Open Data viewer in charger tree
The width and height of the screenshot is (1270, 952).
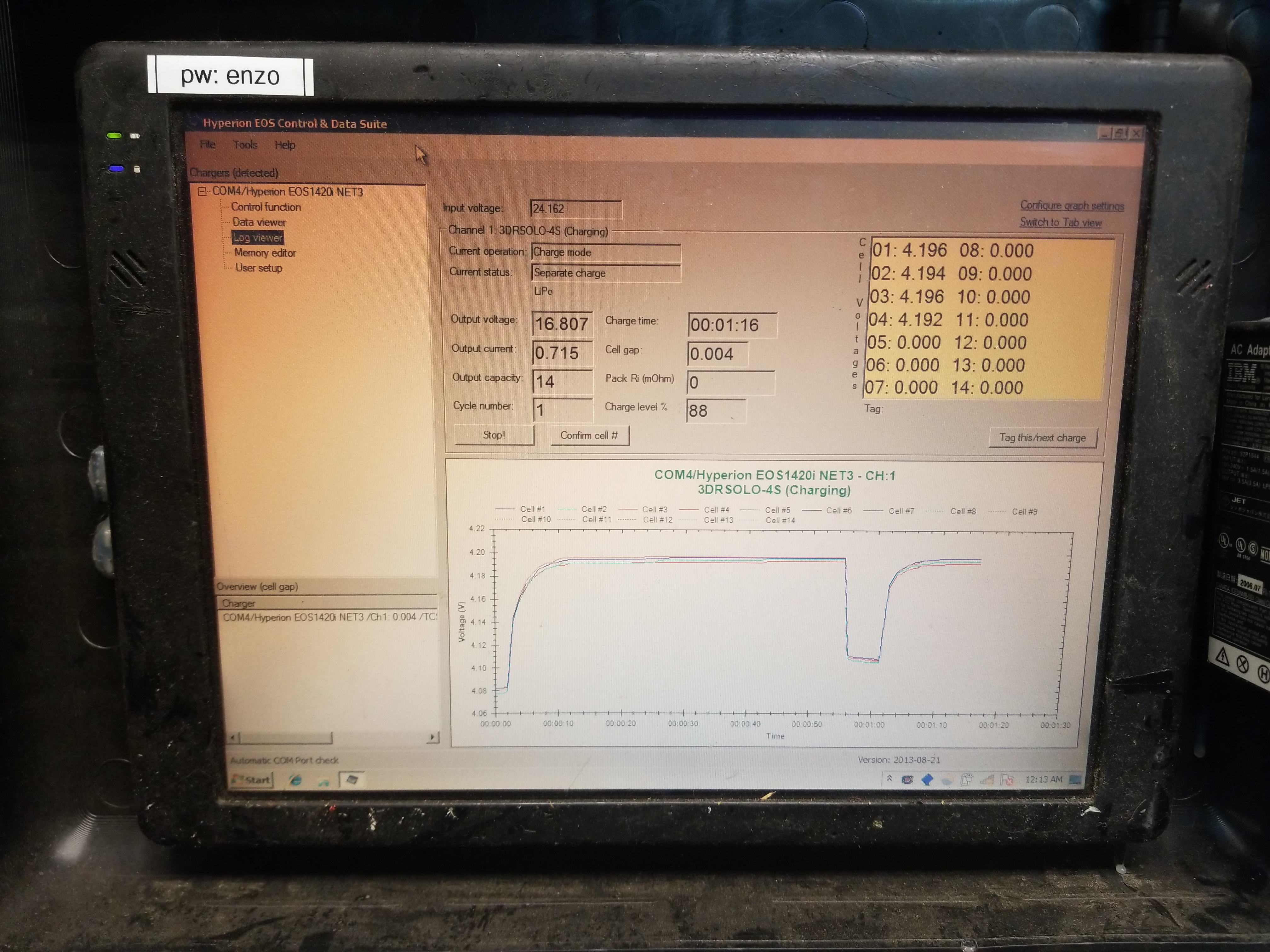click(x=259, y=222)
